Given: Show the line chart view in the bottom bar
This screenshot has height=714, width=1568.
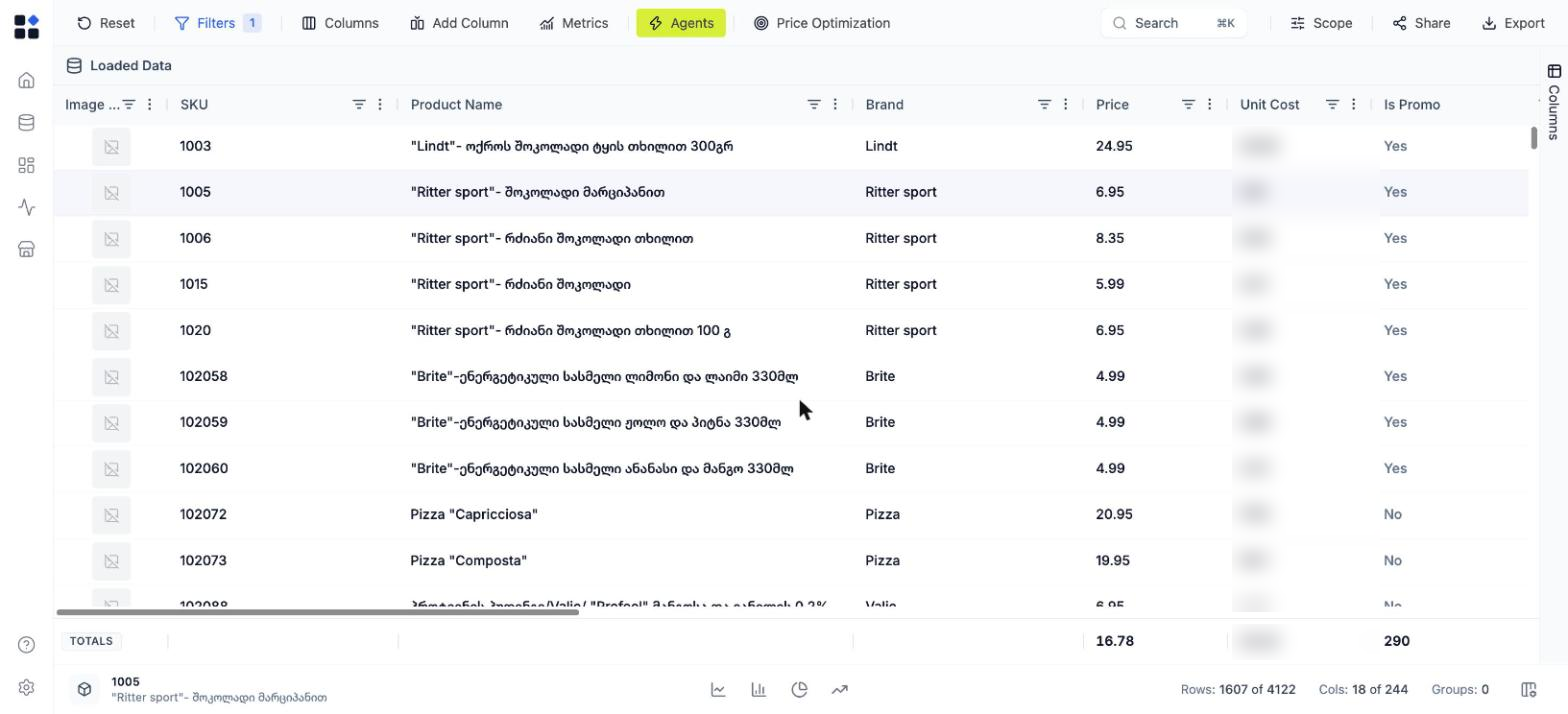Looking at the screenshot, I should click(x=718, y=690).
